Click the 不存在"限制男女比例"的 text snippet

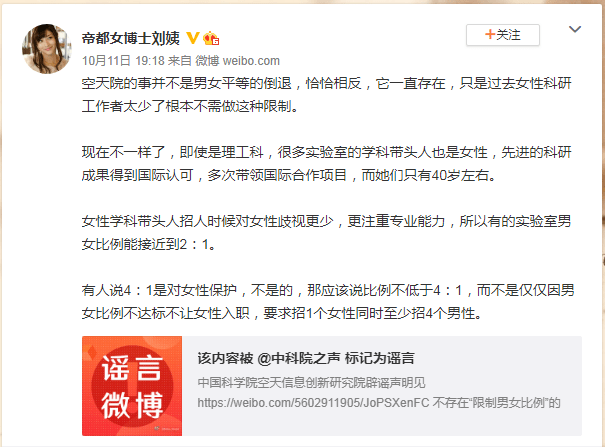tap(497, 403)
